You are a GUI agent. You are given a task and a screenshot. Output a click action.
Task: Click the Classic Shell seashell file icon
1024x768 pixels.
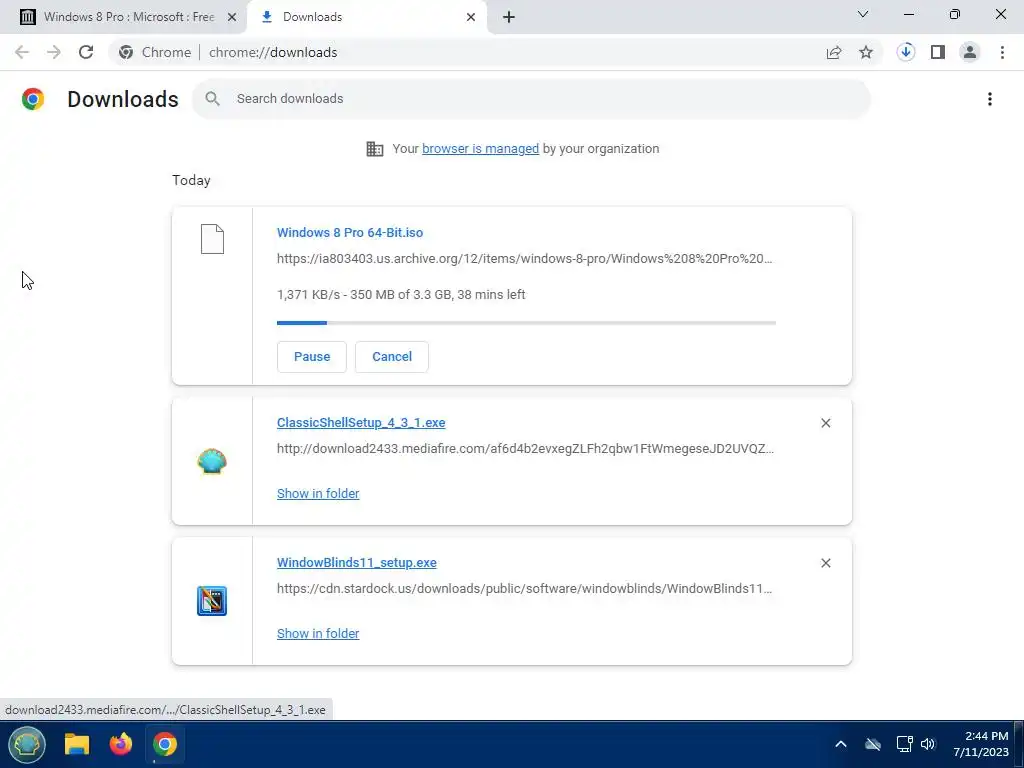pyautogui.click(x=212, y=461)
